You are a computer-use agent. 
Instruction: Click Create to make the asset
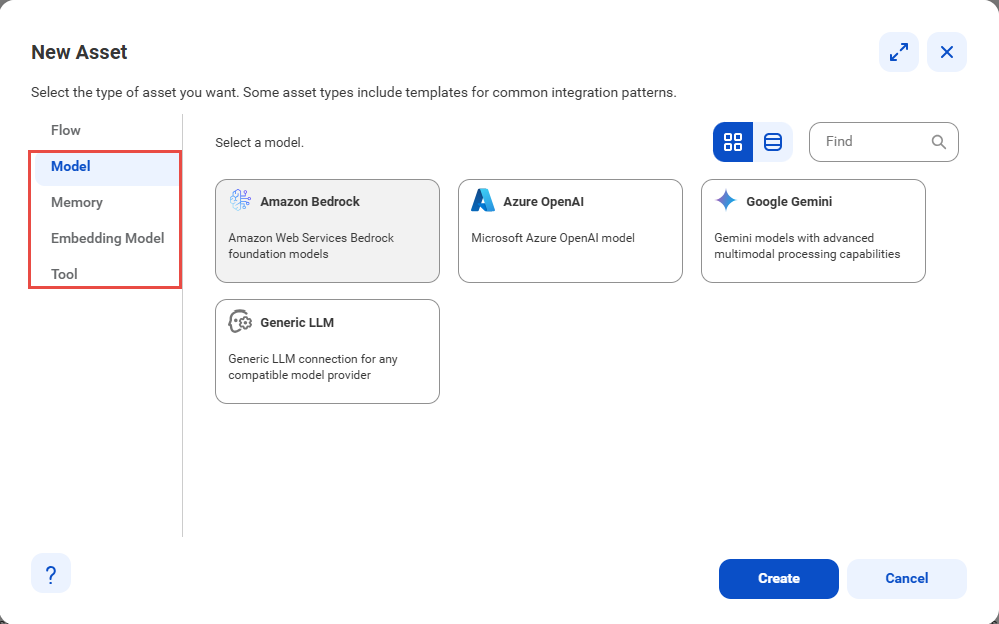pyautogui.click(x=779, y=579)
